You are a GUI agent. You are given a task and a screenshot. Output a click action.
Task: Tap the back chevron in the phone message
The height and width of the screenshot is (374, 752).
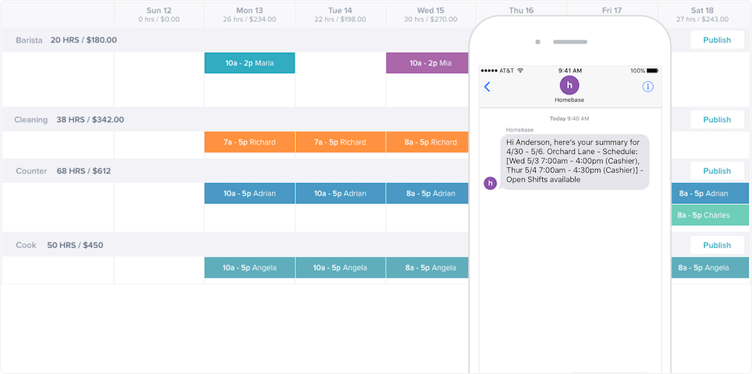tap(487, 87)
